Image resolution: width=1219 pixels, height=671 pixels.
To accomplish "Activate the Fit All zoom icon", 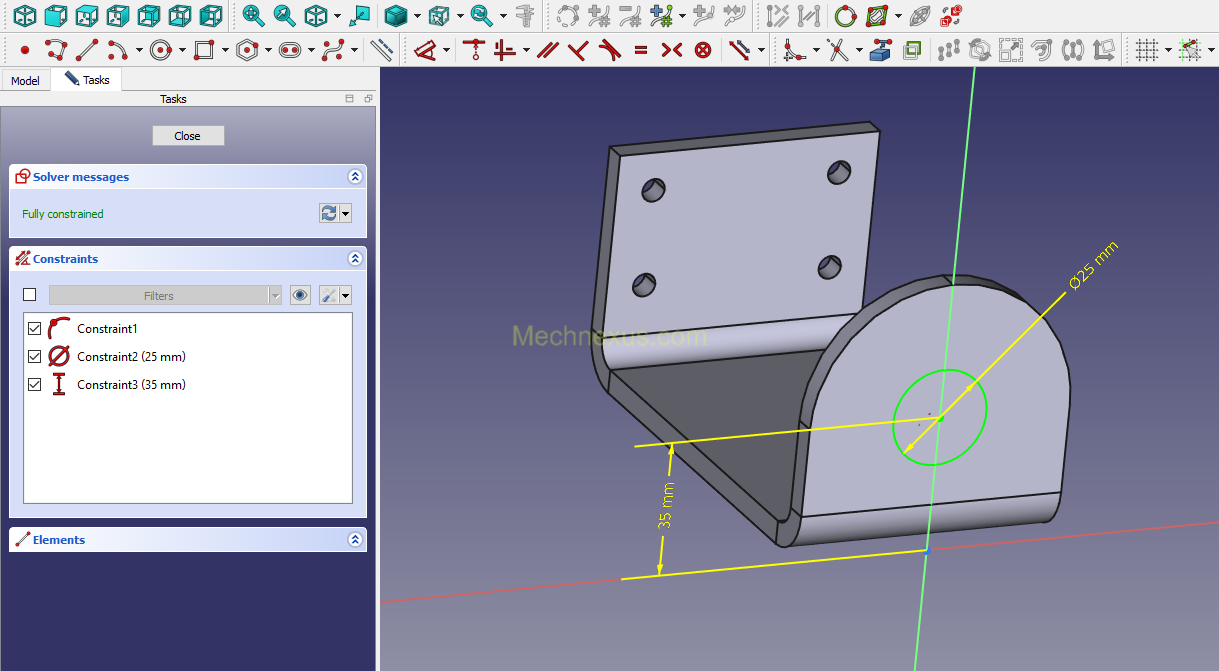I will 254,15.
